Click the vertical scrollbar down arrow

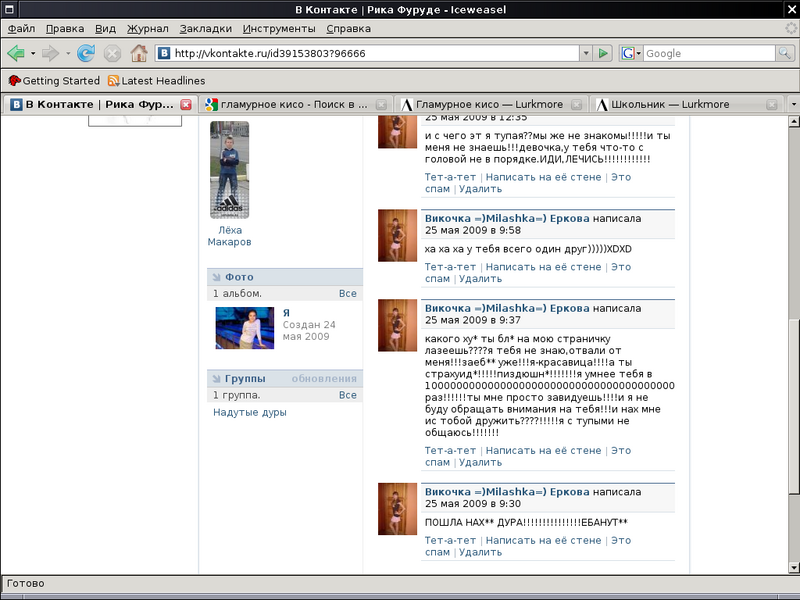pyautogui.click(x=793, y=567)
